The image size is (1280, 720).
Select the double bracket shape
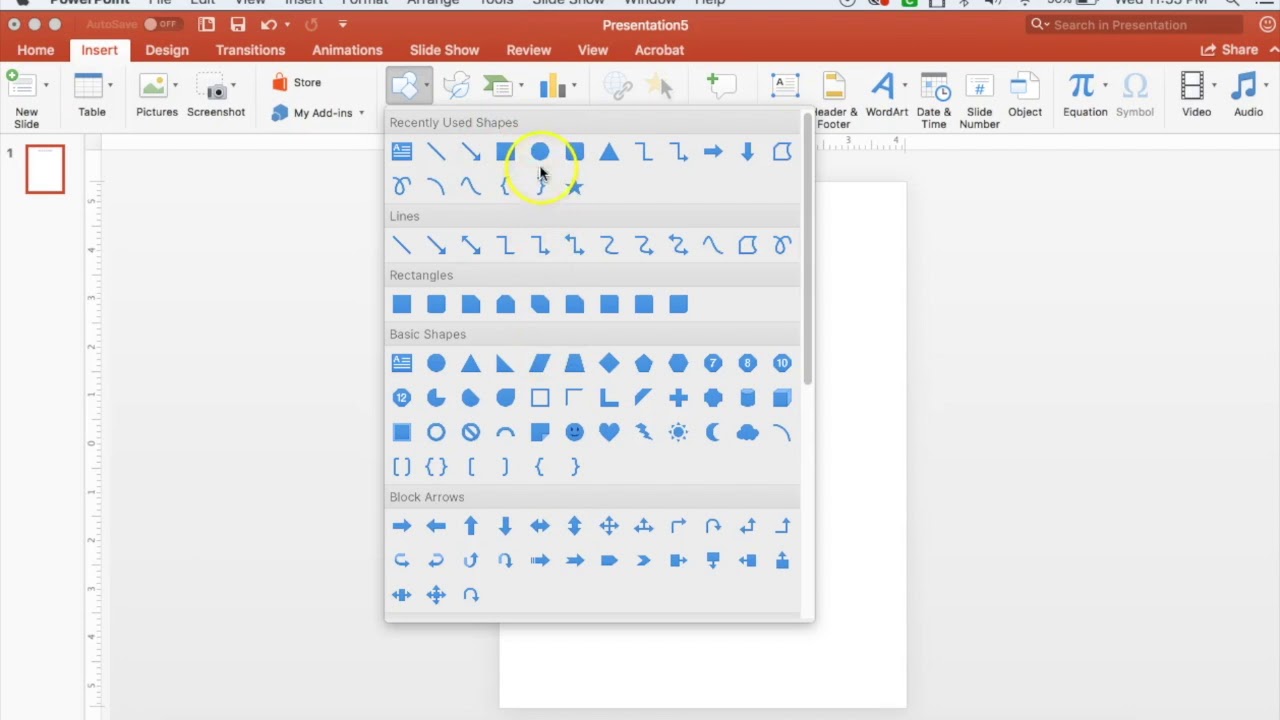[402, 467]
